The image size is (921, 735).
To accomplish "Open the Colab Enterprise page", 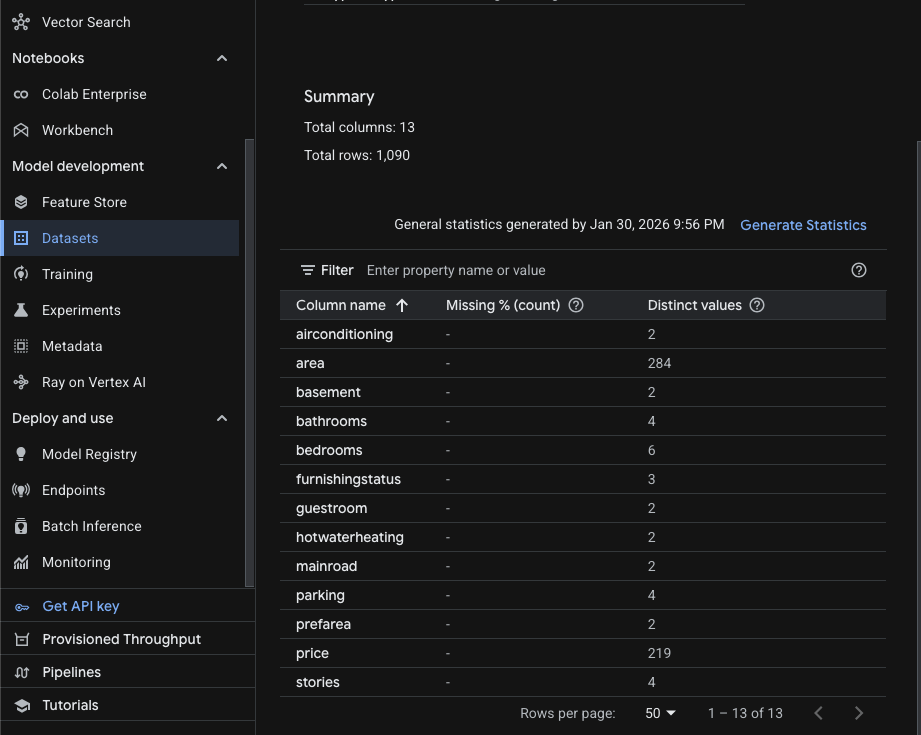I will click(92, 94).
